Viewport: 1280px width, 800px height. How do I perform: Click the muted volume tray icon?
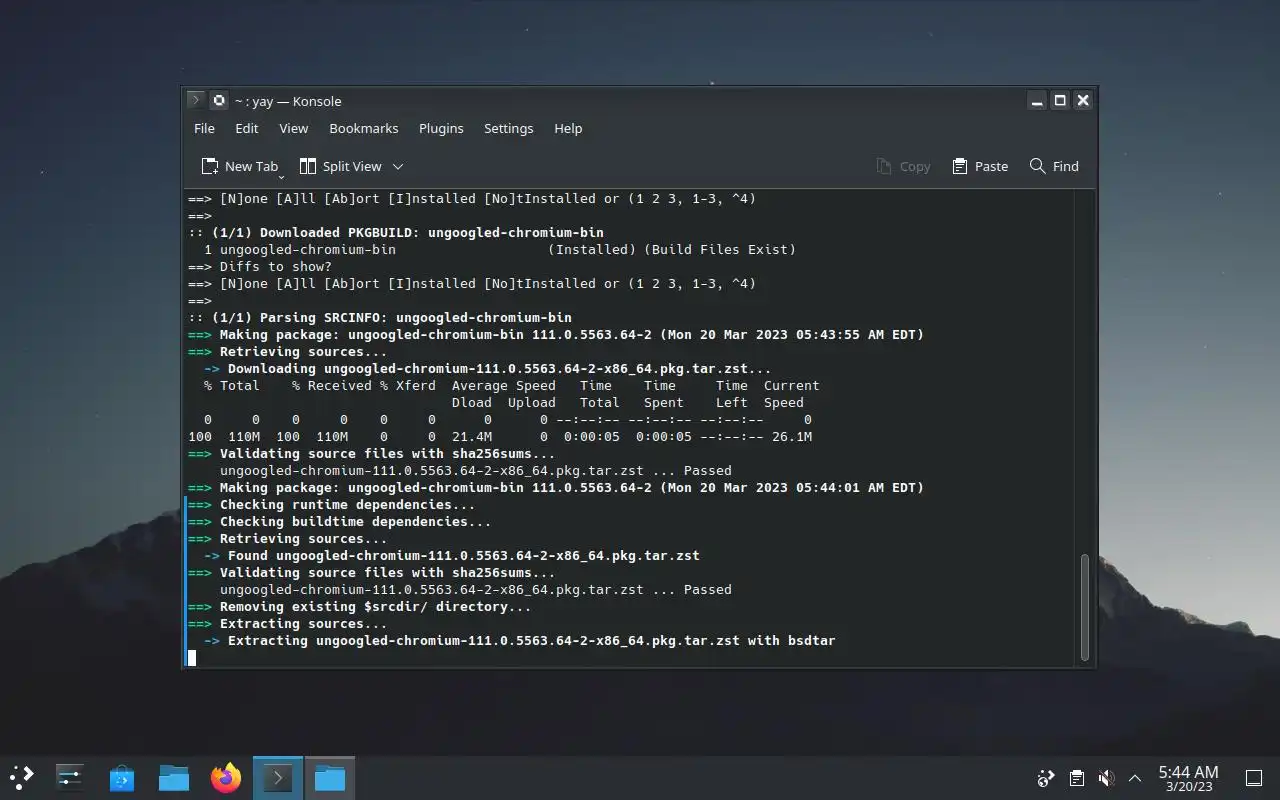pyautogui.click(x=1106, y=778)
